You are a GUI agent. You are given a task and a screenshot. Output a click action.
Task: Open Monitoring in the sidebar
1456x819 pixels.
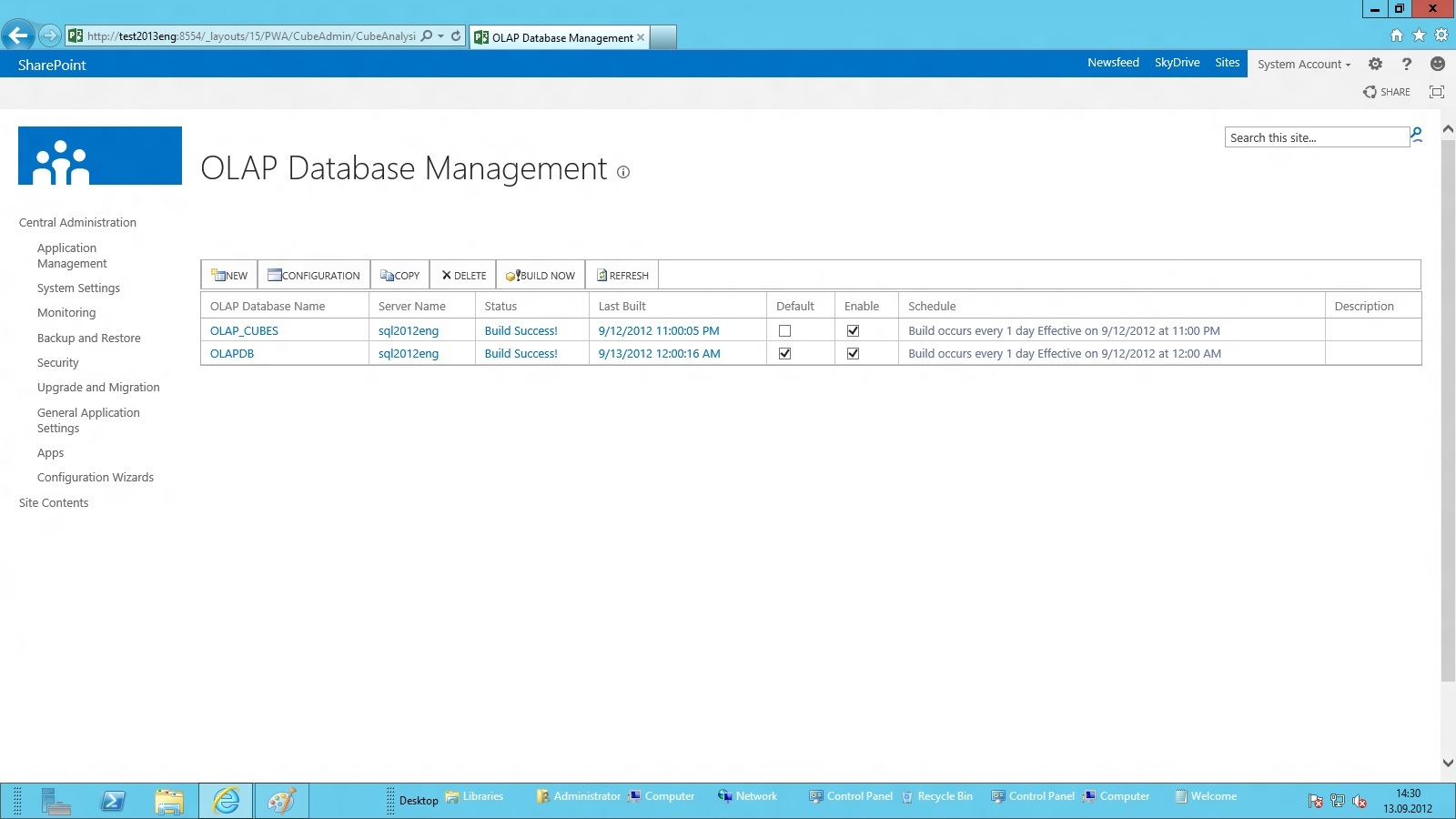pos(66,313)
